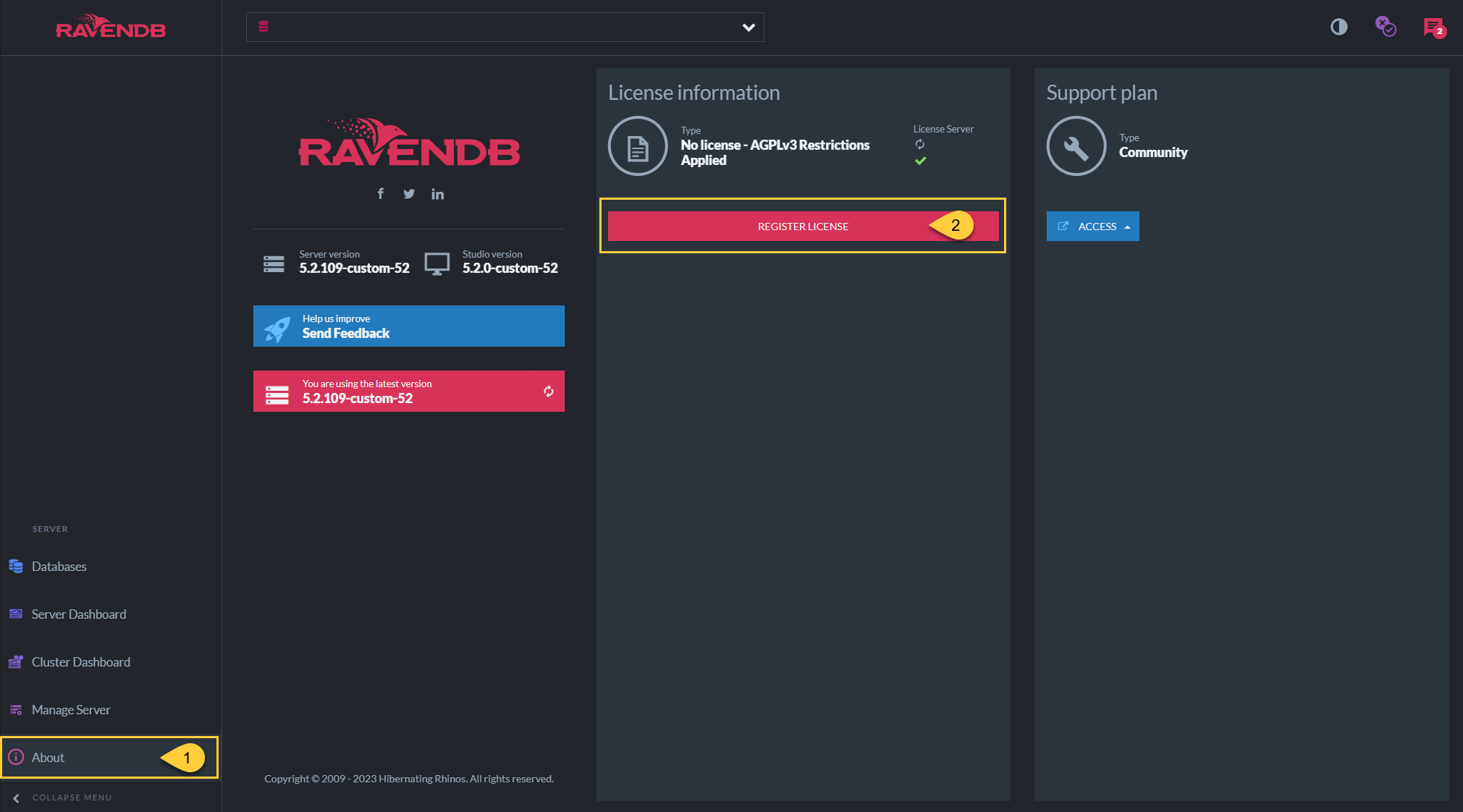The width and height of the screenshot is (1463, 812).
Task: Click the green License Server checkmark
Action: pyautogui.click(x=920, y=161)
